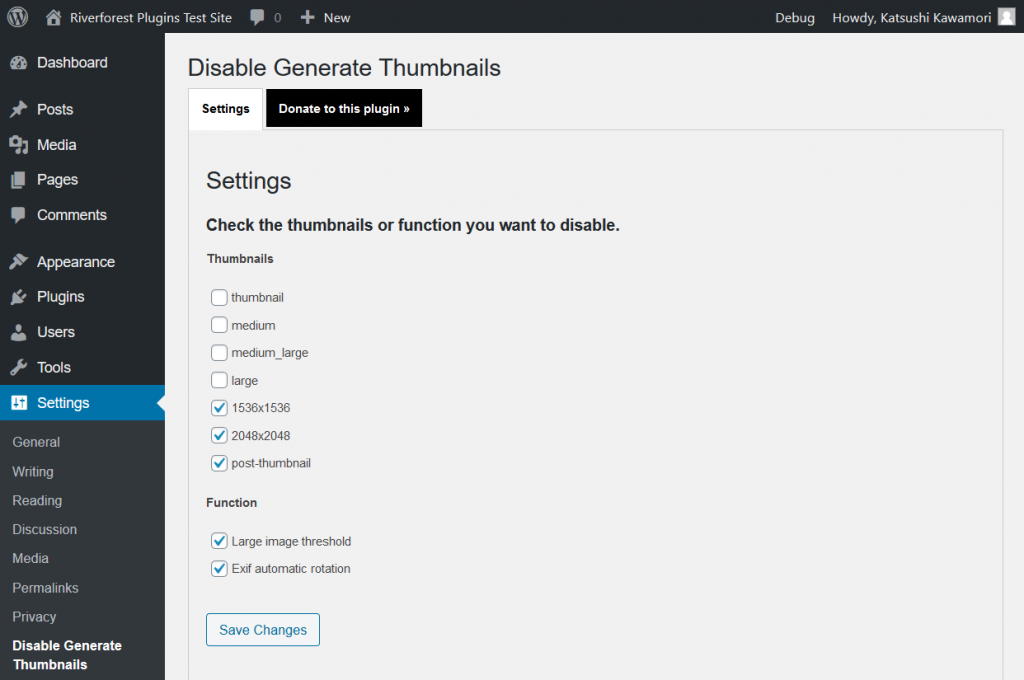Open the Donate to this plugin tab
The image size is (1024, 680).
point(344,109)
